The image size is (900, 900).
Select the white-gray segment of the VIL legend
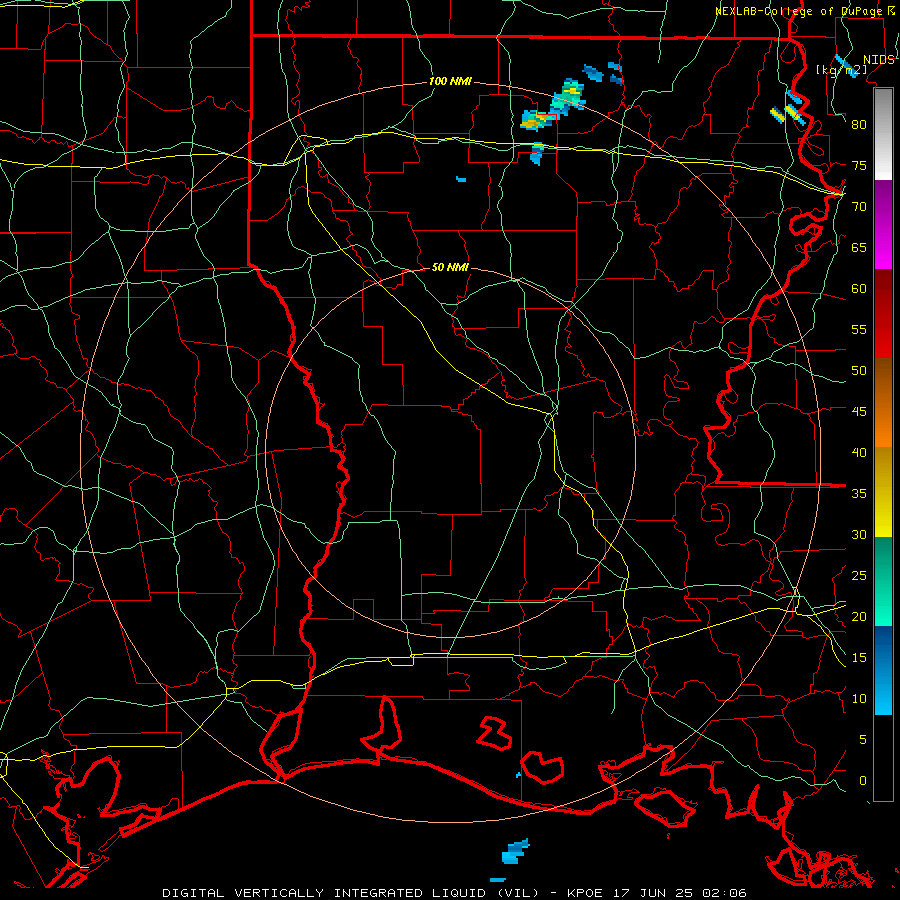883,134
